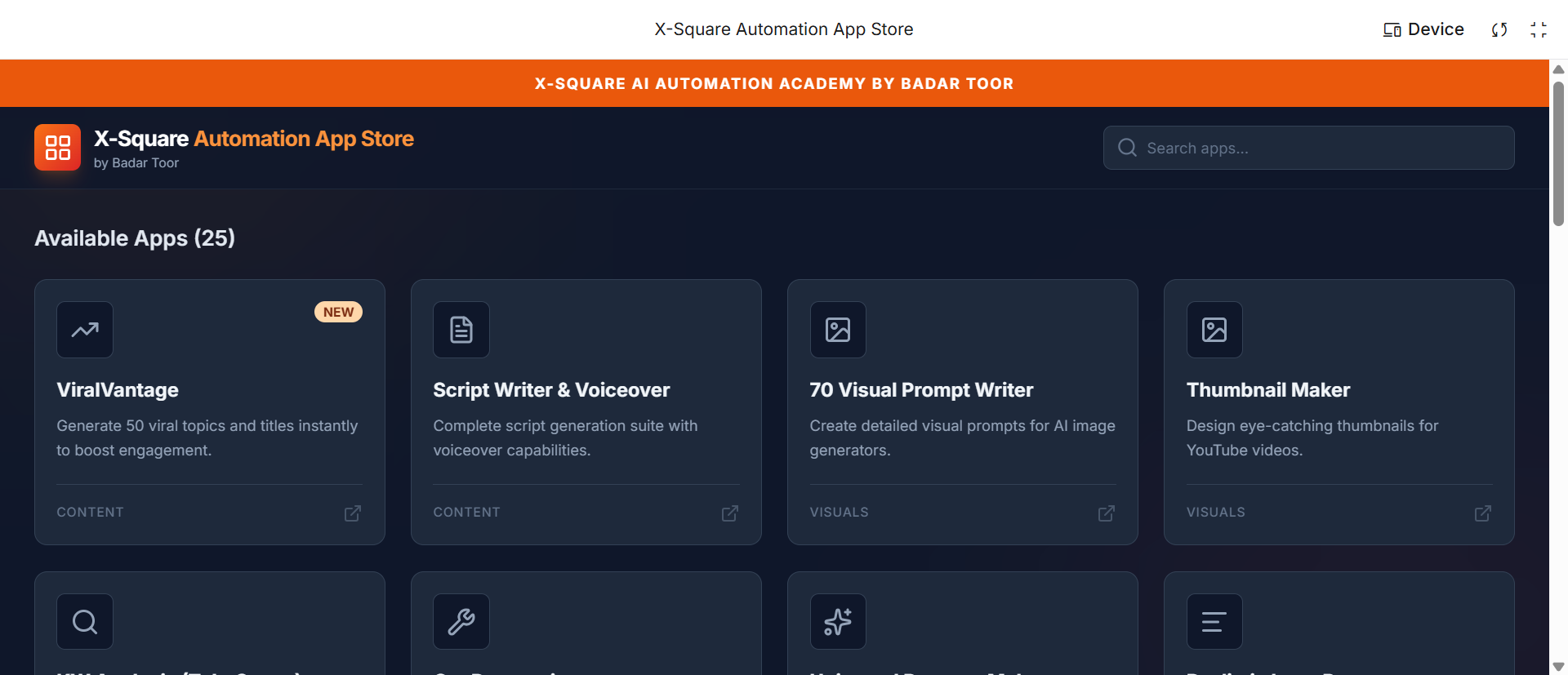Click the Script Writer document icon
This screenshot has width=1568, height=675.
[461, 330]
